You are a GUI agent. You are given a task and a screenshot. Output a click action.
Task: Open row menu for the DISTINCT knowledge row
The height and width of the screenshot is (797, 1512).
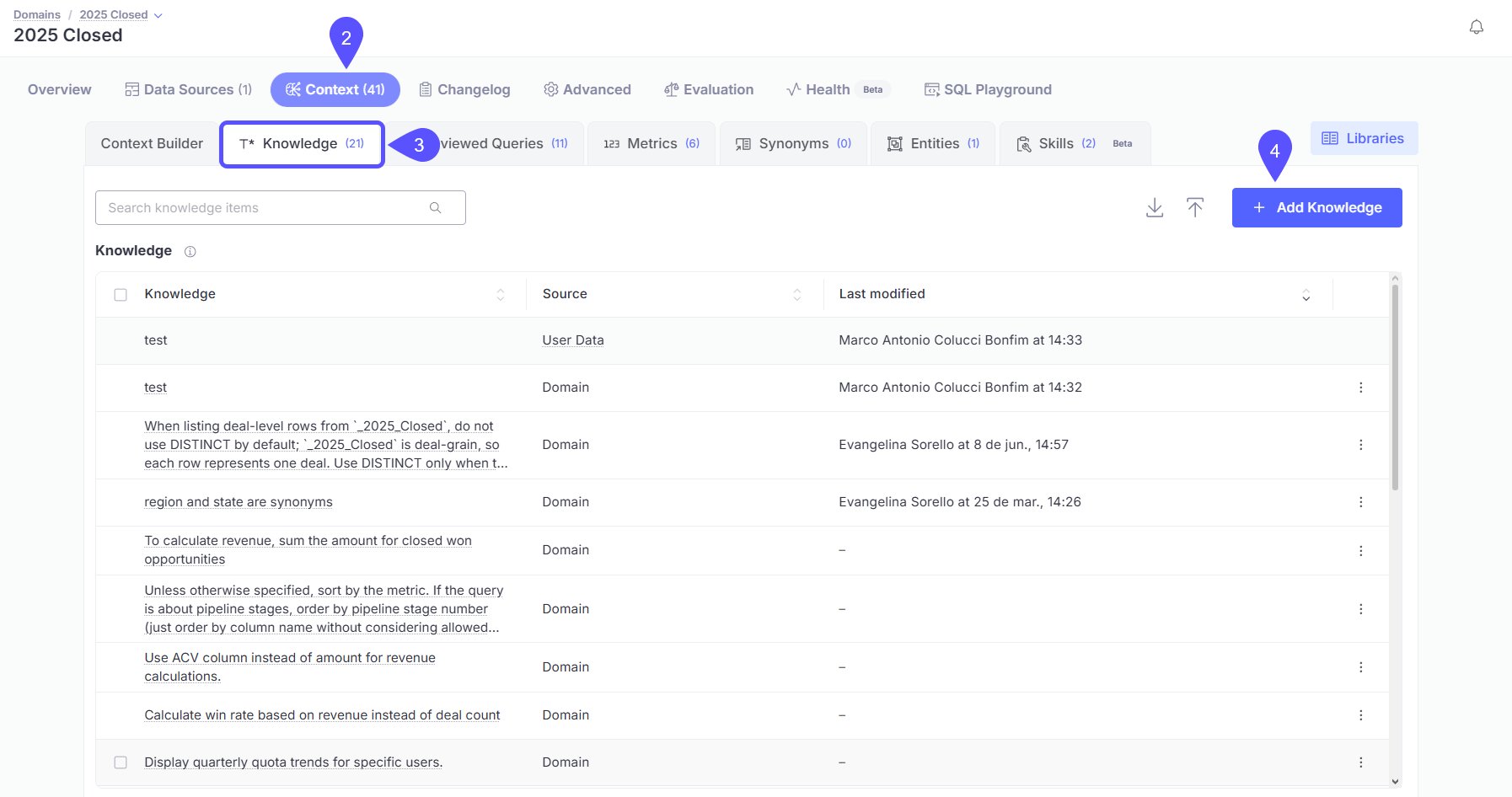(1360, 445)
